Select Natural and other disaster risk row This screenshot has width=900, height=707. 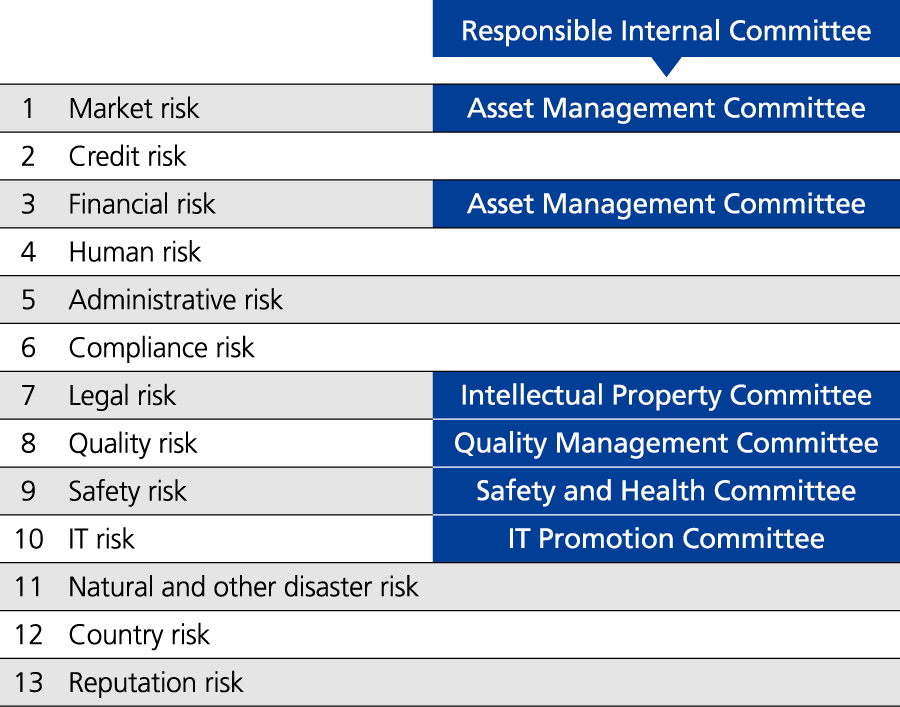[450, 586]
